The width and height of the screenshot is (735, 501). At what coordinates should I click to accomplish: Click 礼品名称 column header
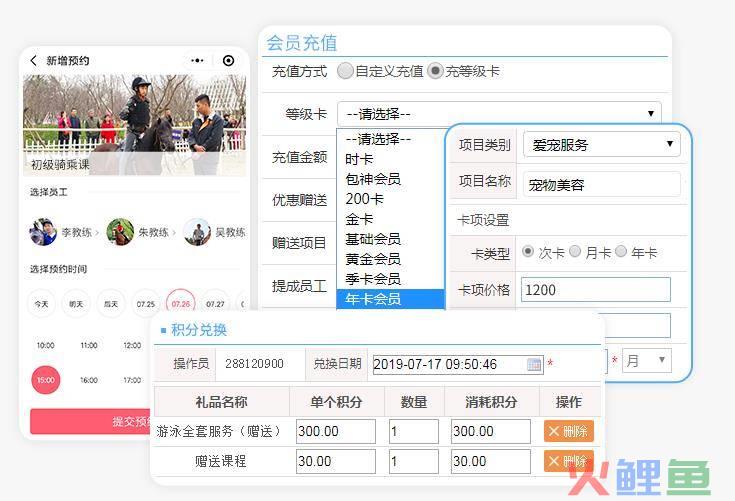point(221,402)
